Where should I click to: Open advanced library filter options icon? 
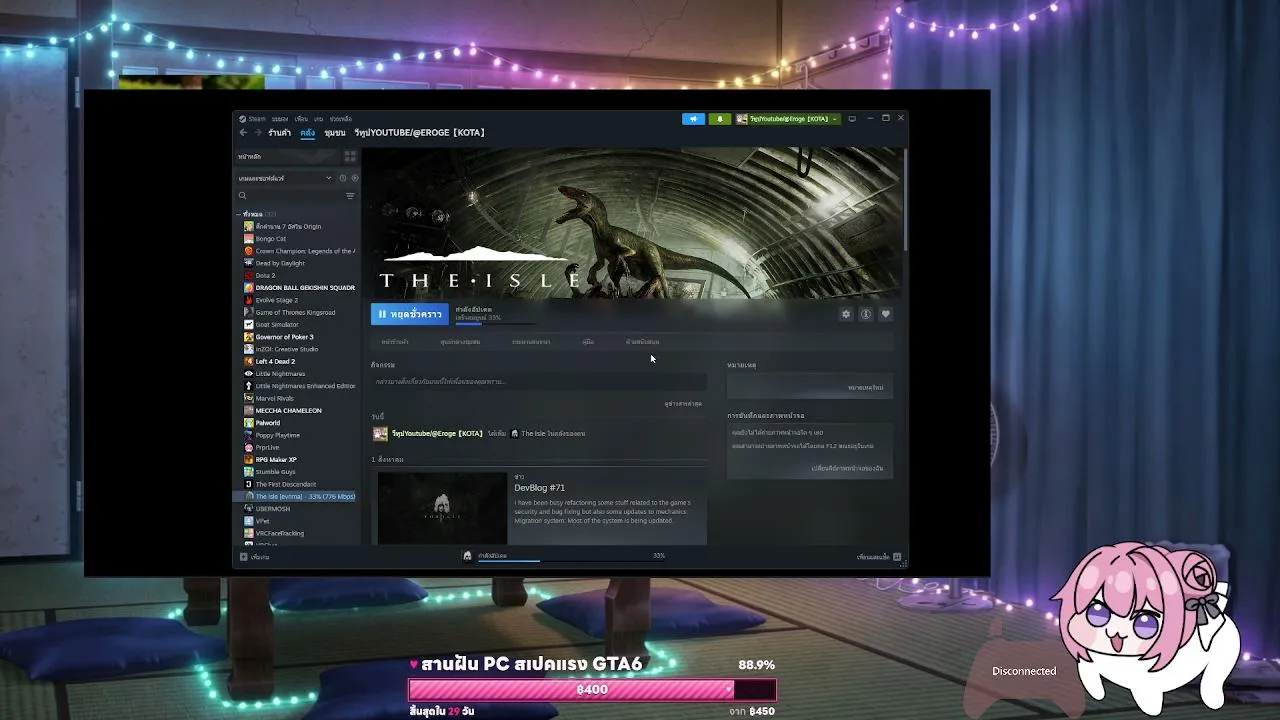coord(350,196)
